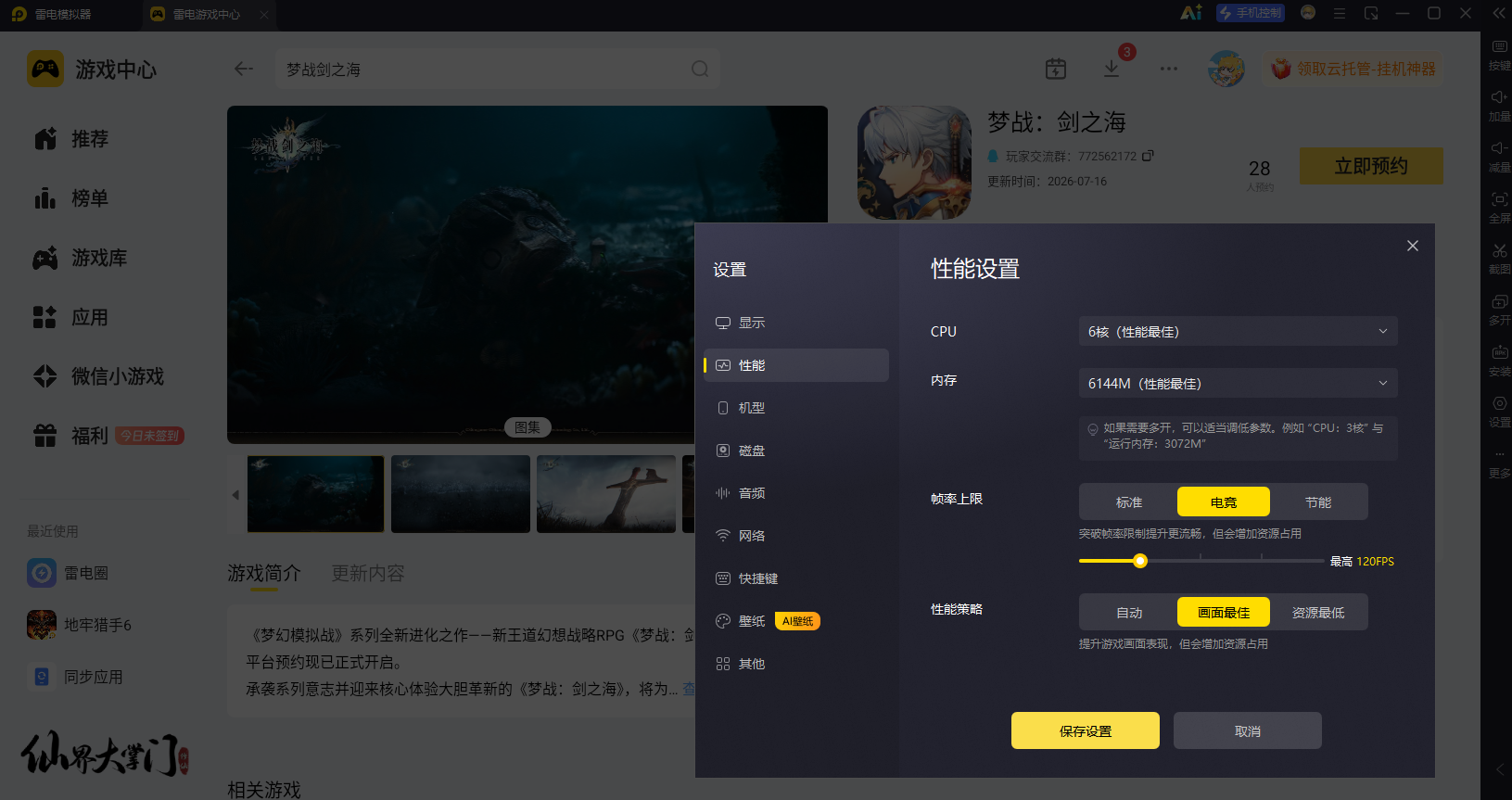Set performance strategy to 画面最佳

1224,612
